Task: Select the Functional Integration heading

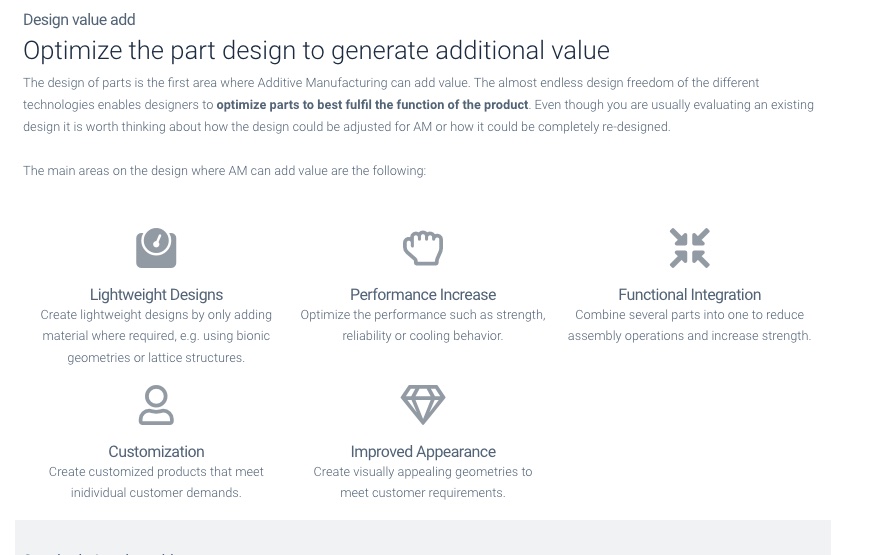Action: tap(689, 294)
